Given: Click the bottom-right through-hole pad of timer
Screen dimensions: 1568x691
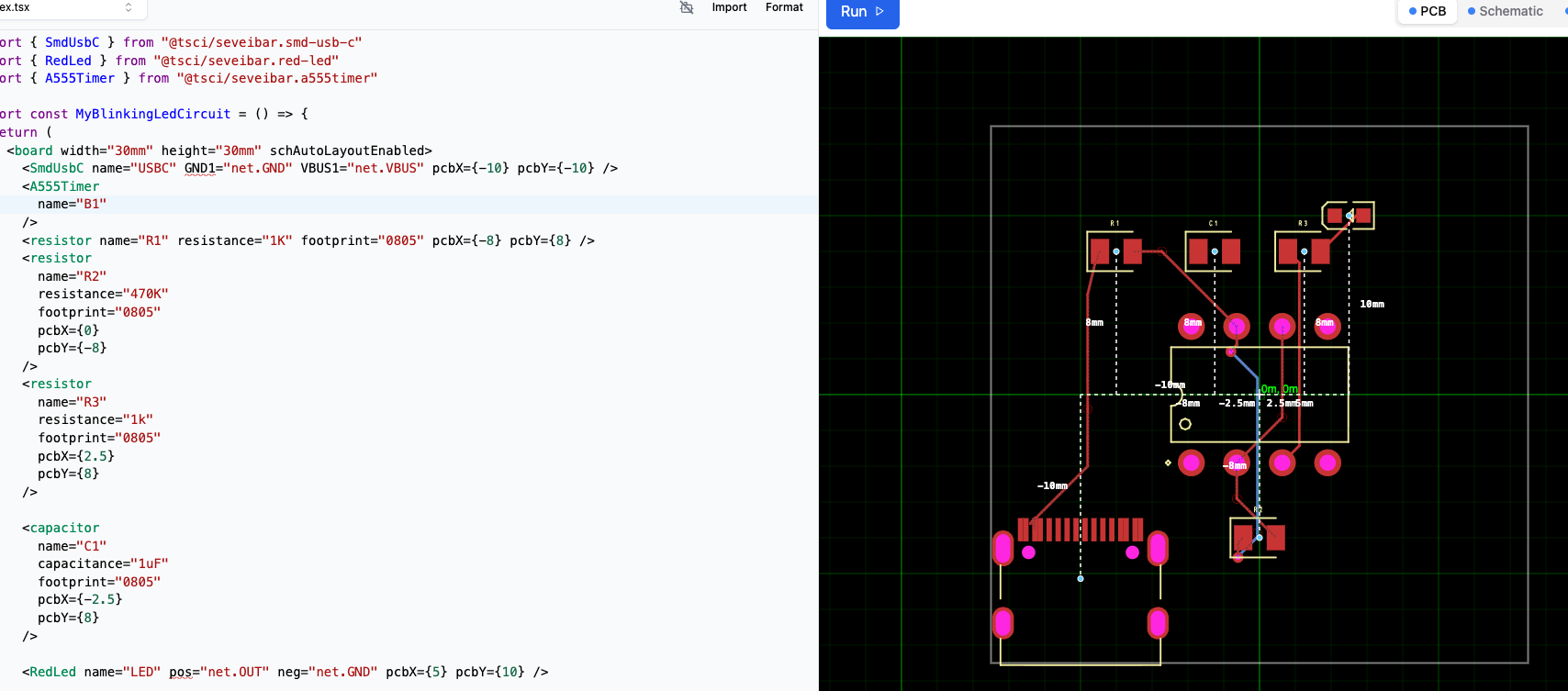Looking at the screenshot, I should click(x=1327, y=463).
